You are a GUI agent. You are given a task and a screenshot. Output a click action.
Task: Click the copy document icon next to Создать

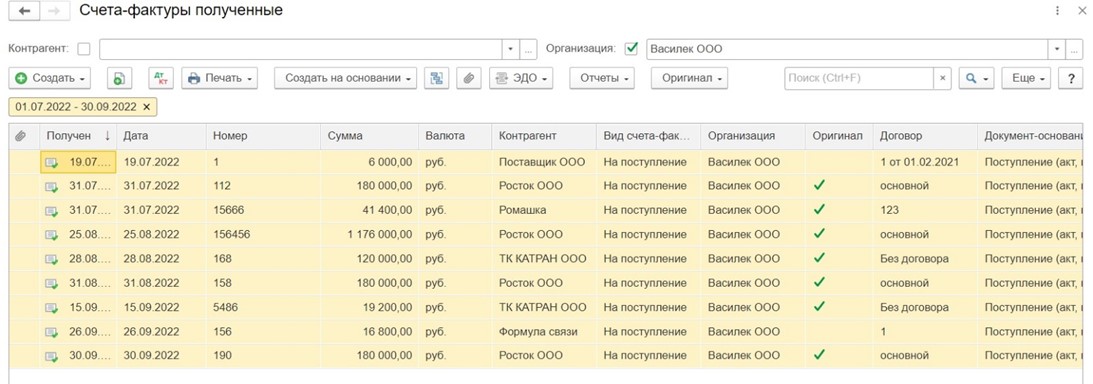click(119, 78)
